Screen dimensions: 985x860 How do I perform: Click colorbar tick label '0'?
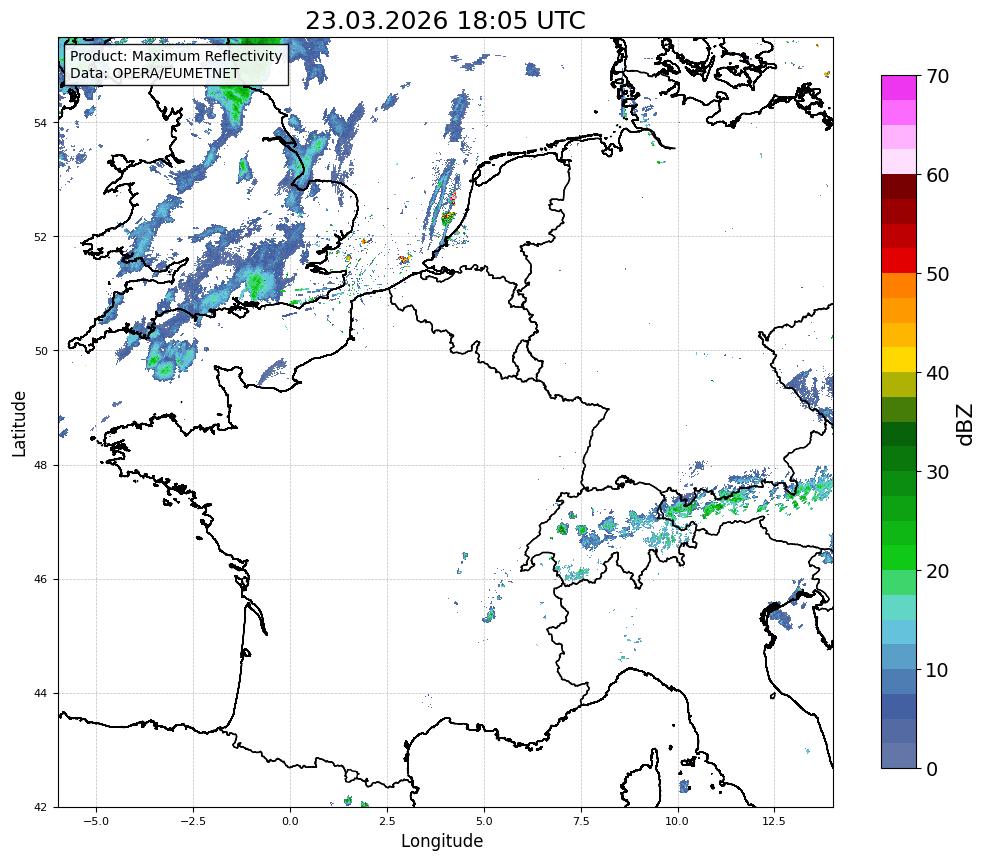coord(932,769)
